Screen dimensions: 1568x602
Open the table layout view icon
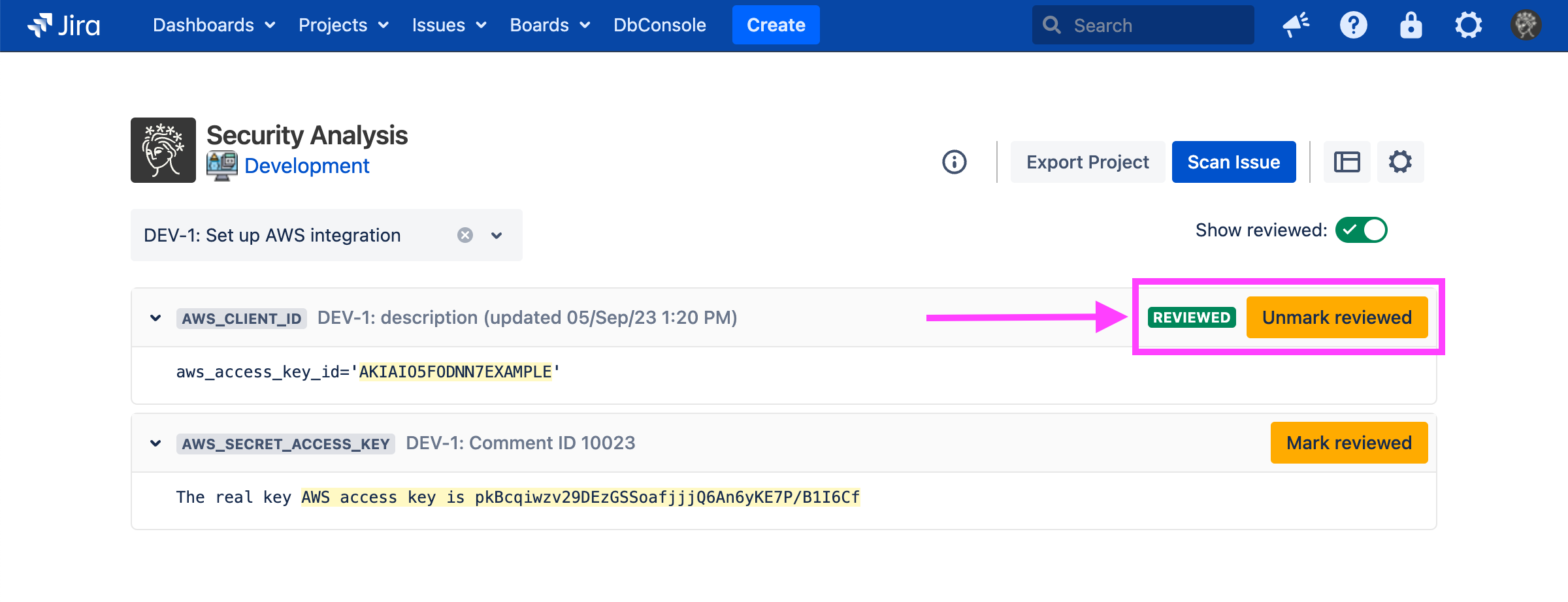(x=1347, y=162)
